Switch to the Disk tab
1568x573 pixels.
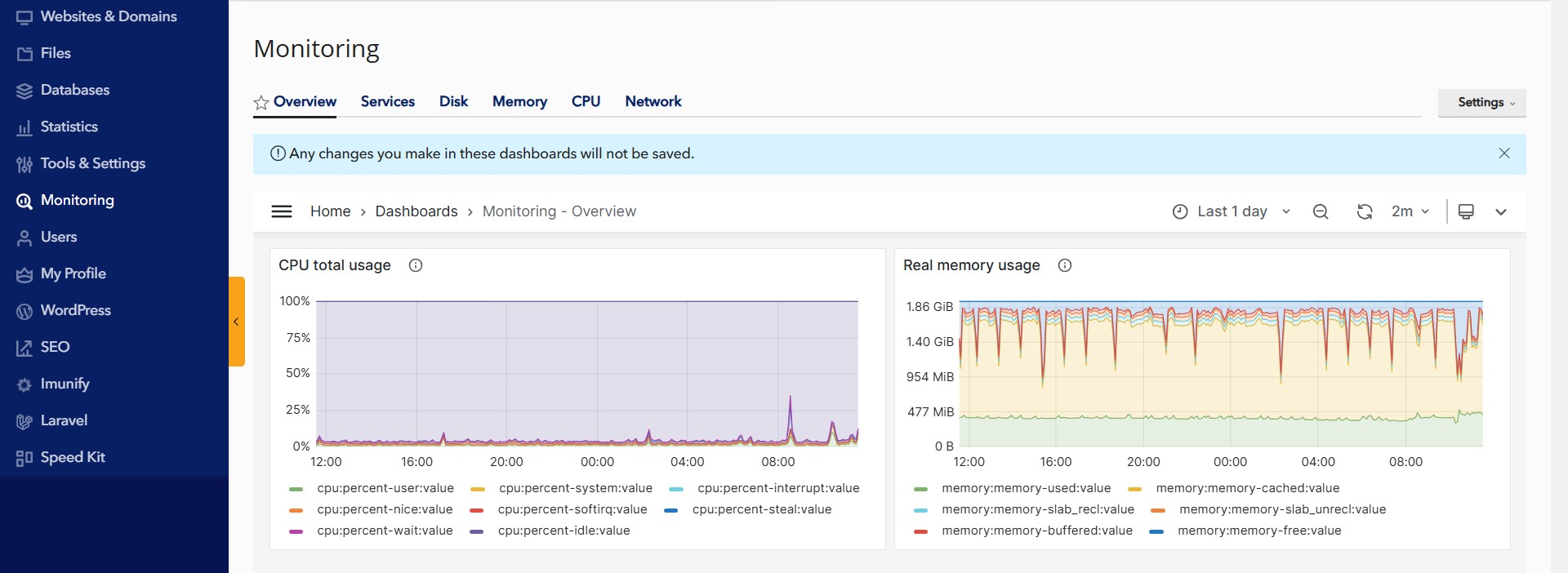pyautogui.click(x=453, y=102)
